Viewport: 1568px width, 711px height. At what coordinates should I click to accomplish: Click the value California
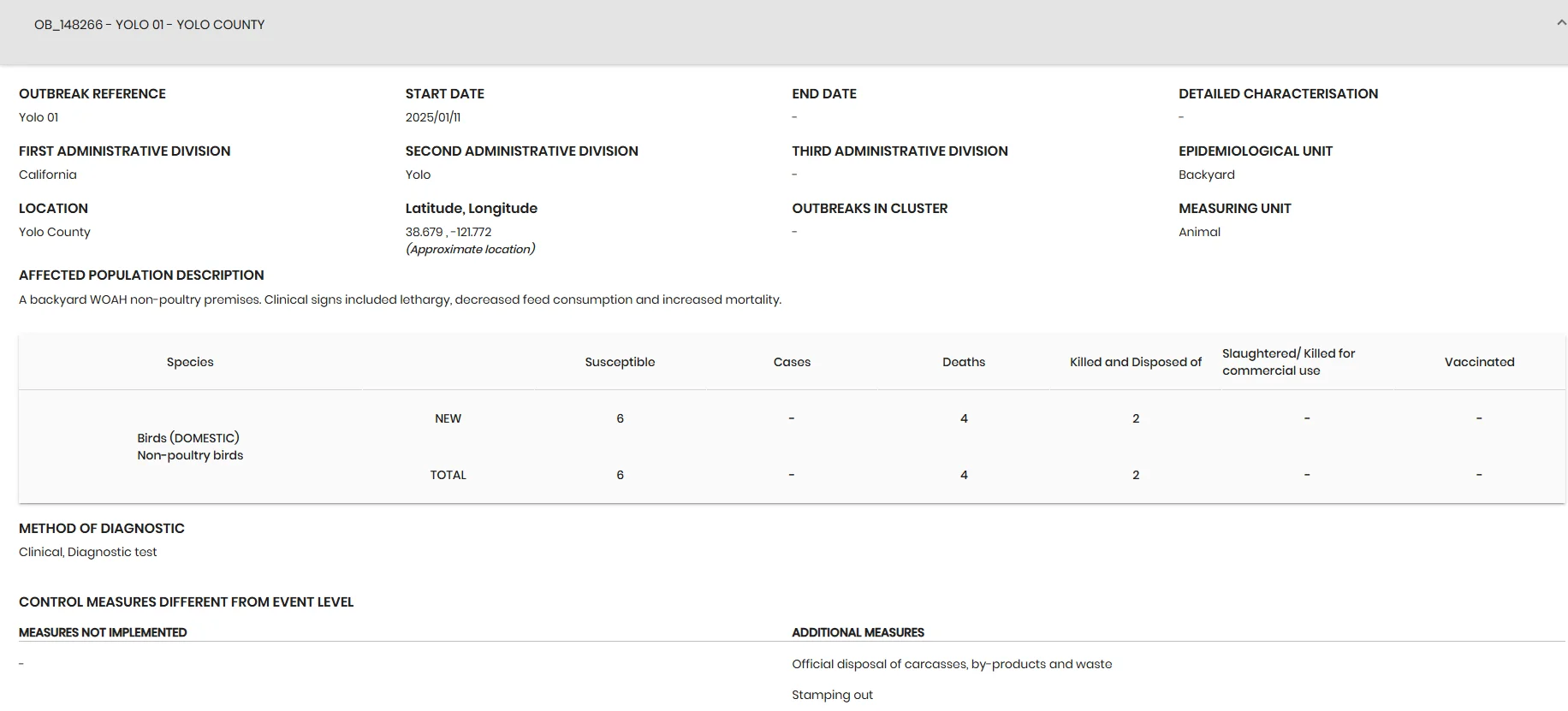[x=48, y=175]
